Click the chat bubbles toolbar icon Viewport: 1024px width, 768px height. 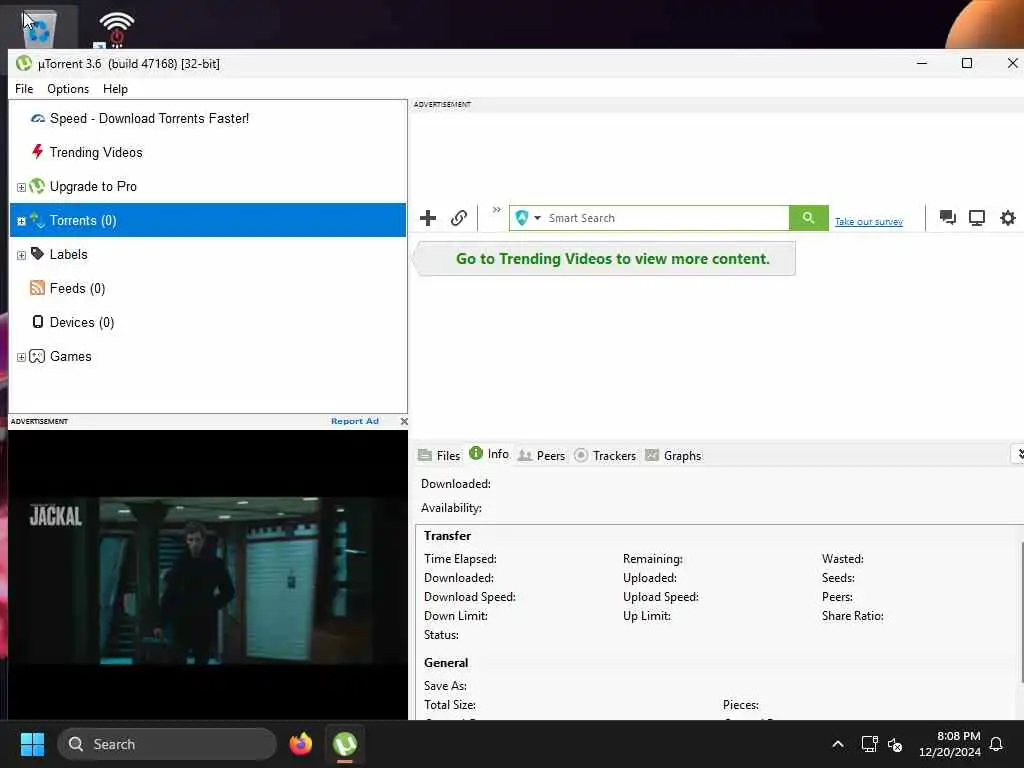(947, 217)
